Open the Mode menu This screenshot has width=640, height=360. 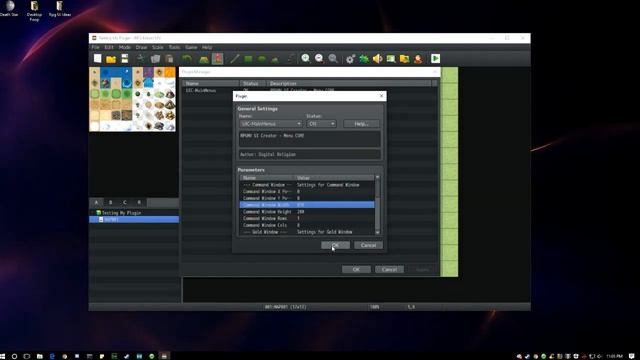click(x=124, y=47)
